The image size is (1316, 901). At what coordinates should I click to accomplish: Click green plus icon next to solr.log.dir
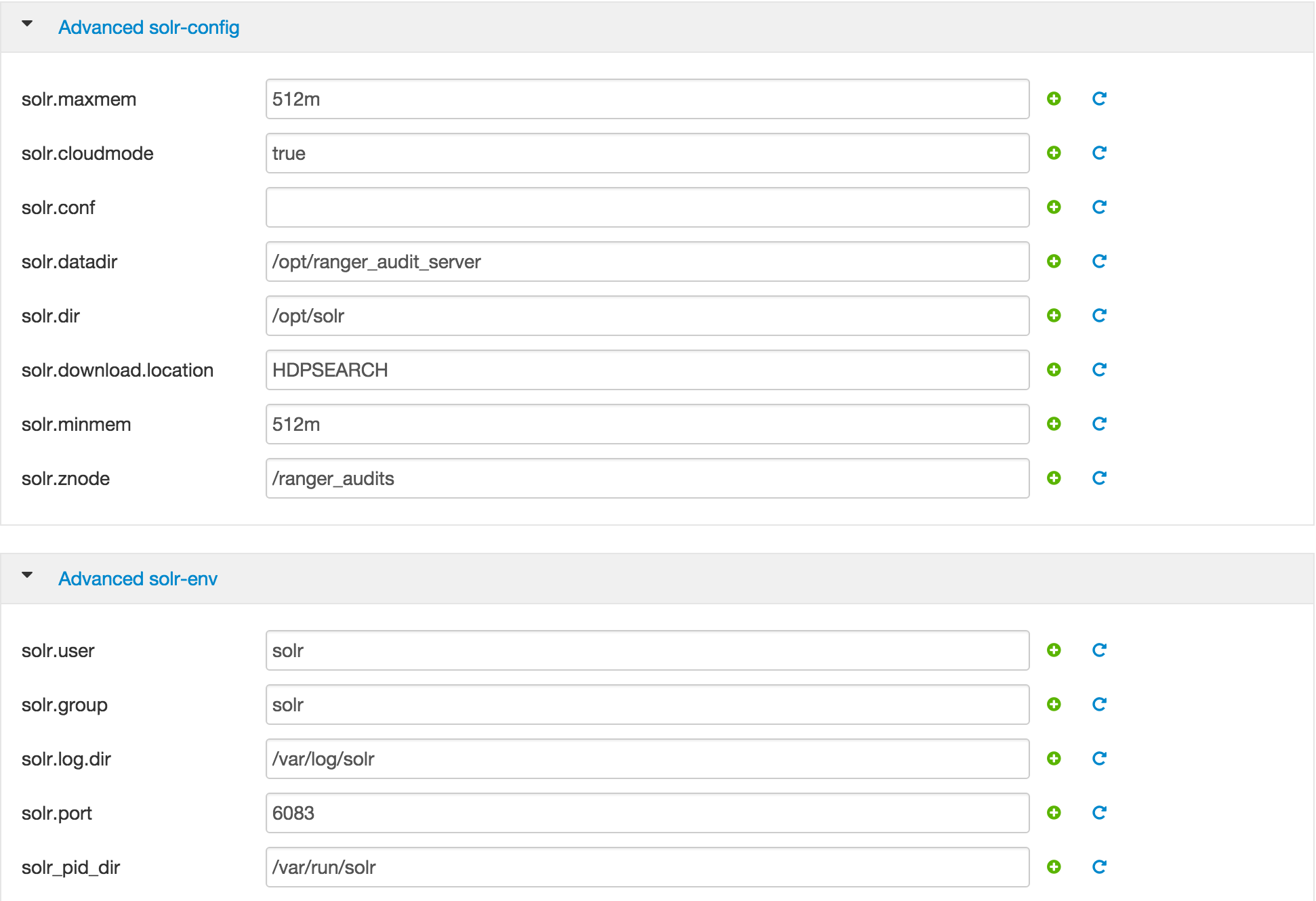click(1054, 759)
